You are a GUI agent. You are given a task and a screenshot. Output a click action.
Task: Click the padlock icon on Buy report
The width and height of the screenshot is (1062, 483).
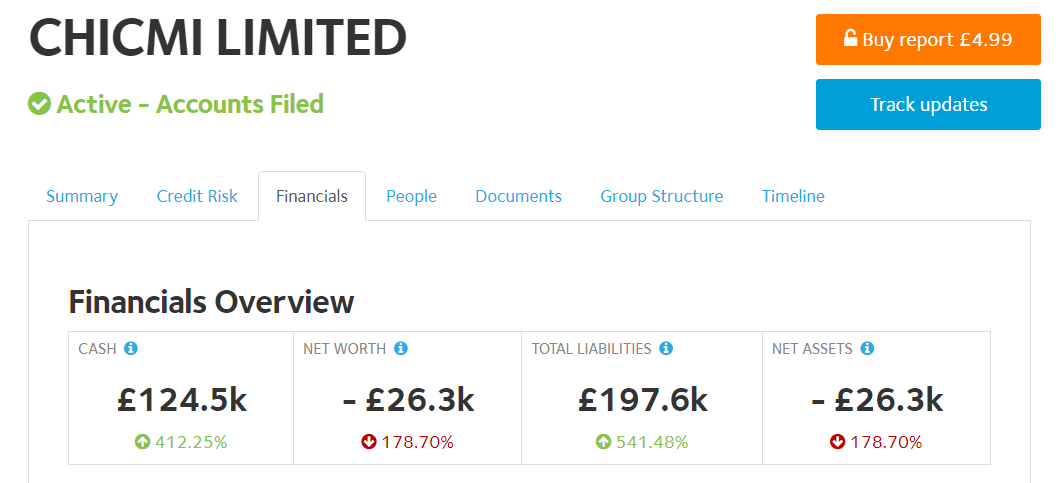pos(850,38)
